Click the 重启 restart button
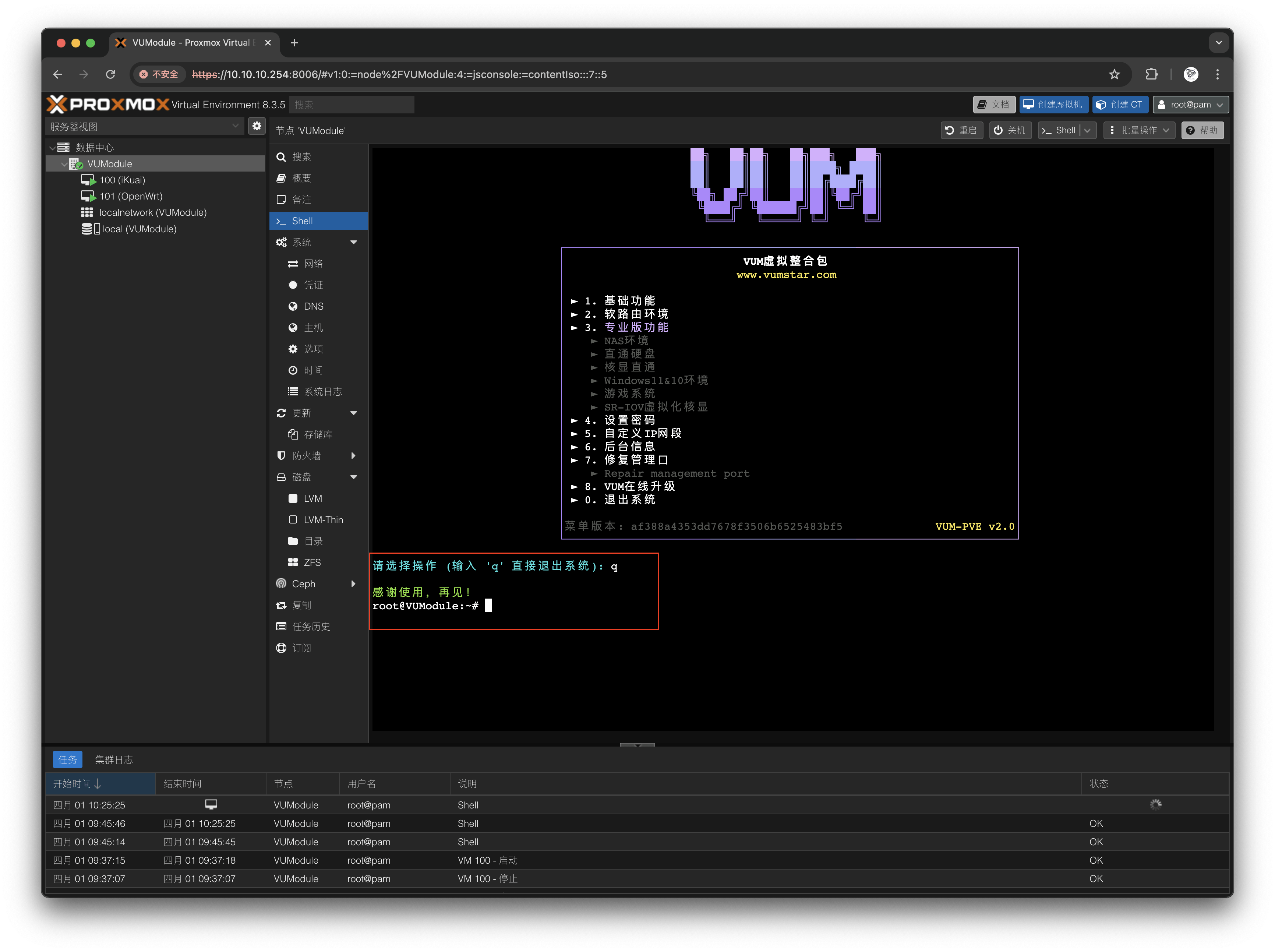The height and width of the screenshot is (952, 1275). [961, 130]
